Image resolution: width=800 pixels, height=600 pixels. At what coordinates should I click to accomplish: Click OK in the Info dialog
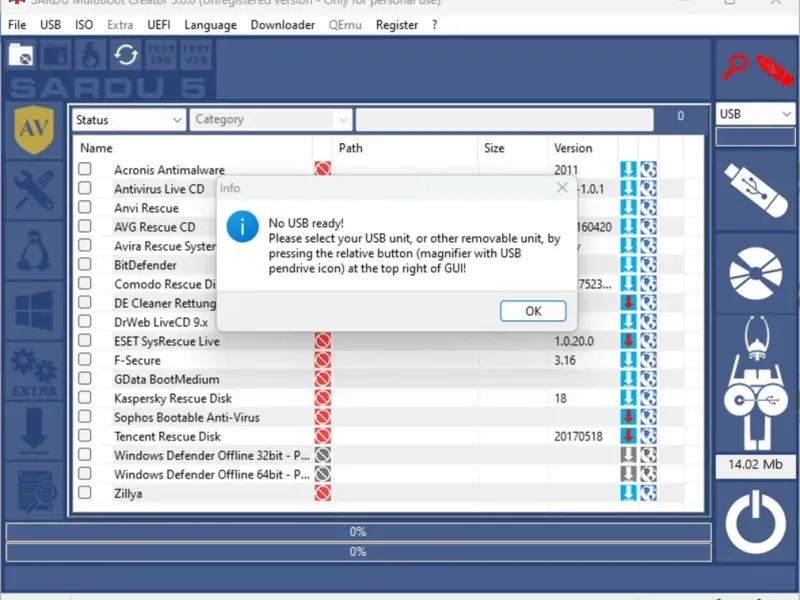[533, 311]
